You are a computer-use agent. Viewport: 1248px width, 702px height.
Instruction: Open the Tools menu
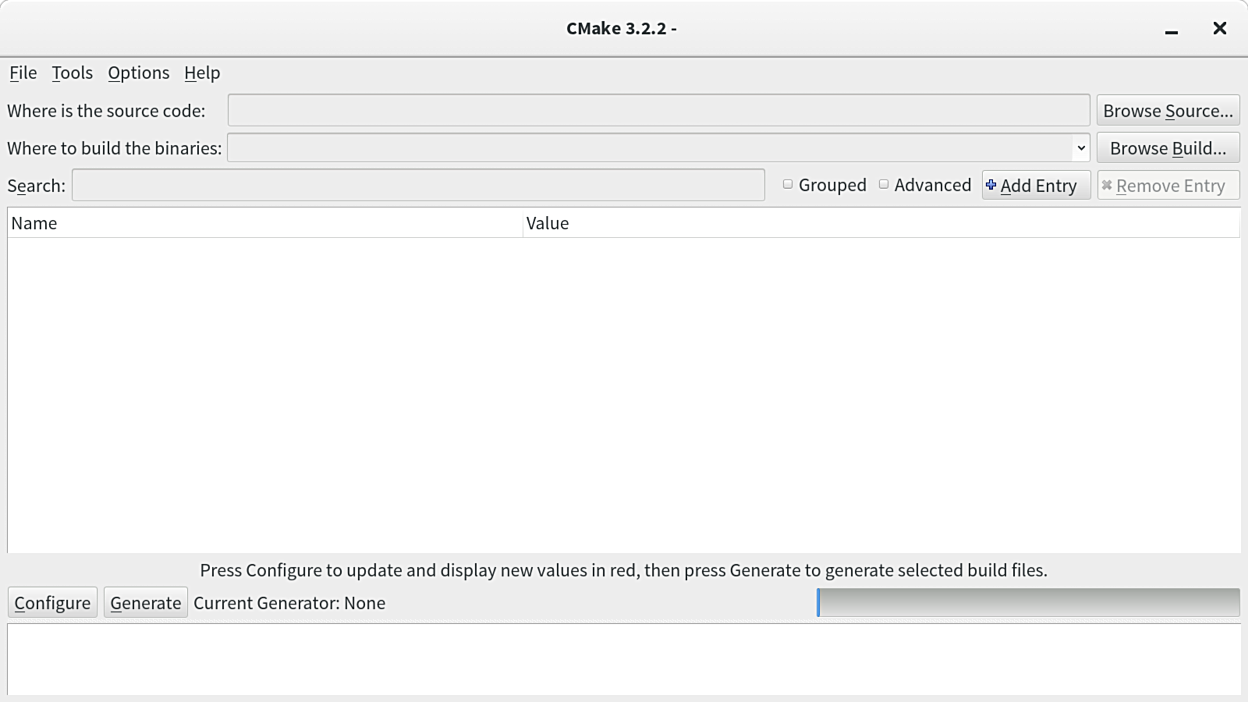(x=72, y=73)
